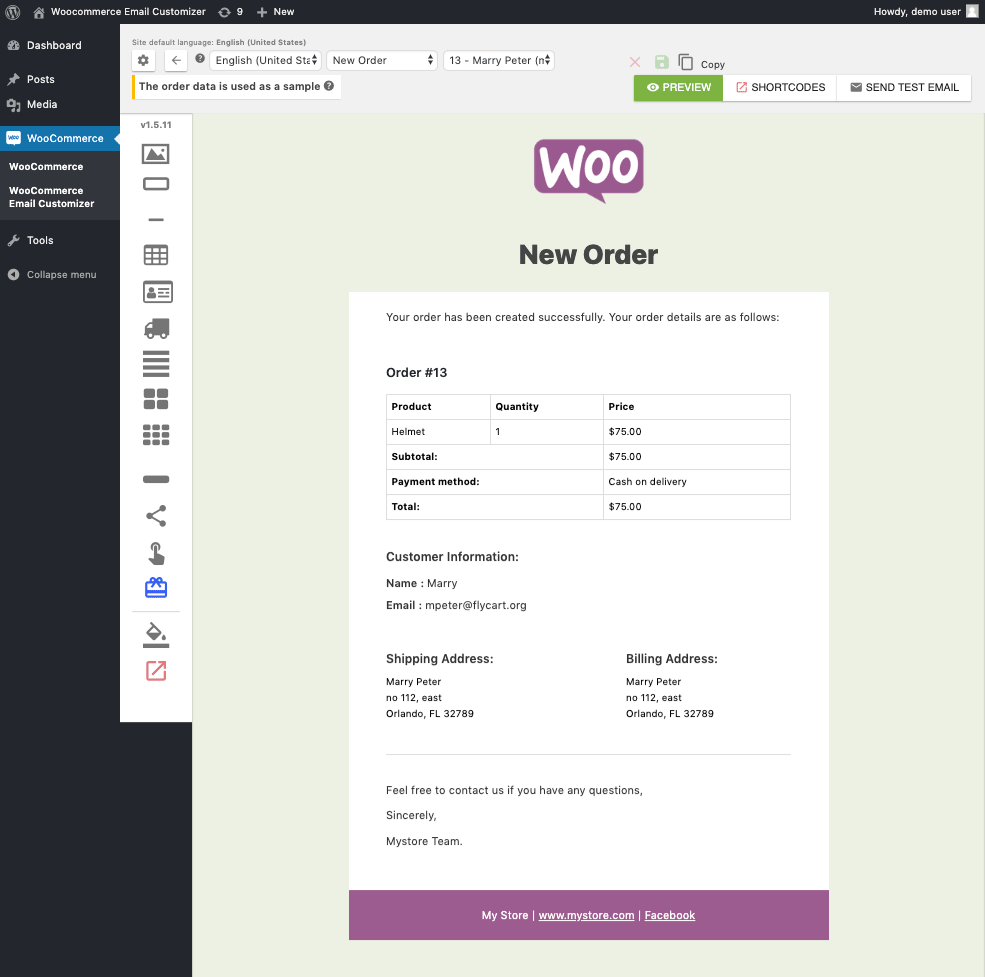Click Subtotal: row label
This screenshot has height=977, width=985.
pyautogui.click(x=415, y=457)
